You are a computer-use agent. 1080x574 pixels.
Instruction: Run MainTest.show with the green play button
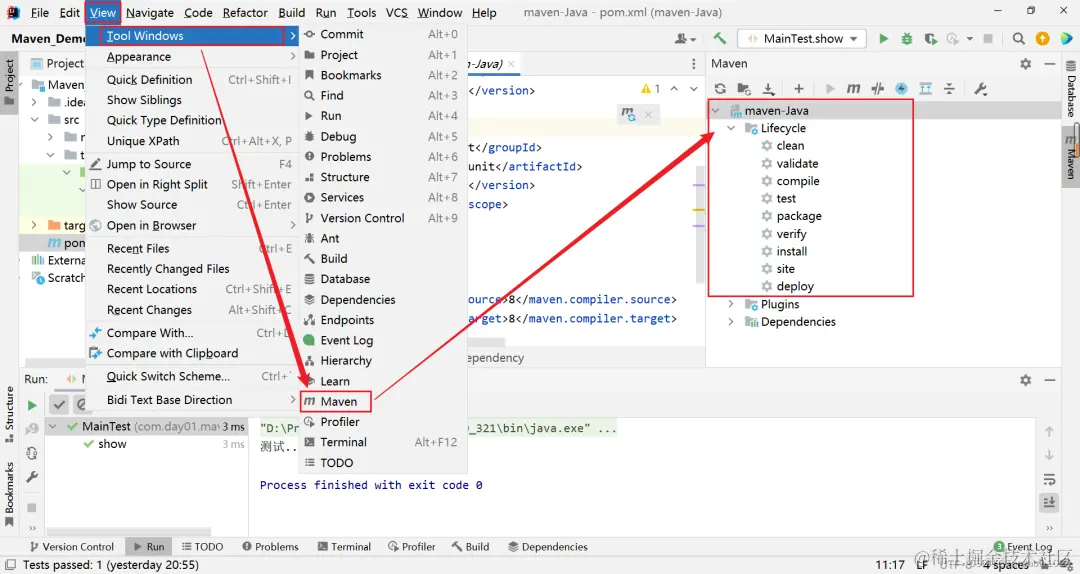tap(883, 39)
